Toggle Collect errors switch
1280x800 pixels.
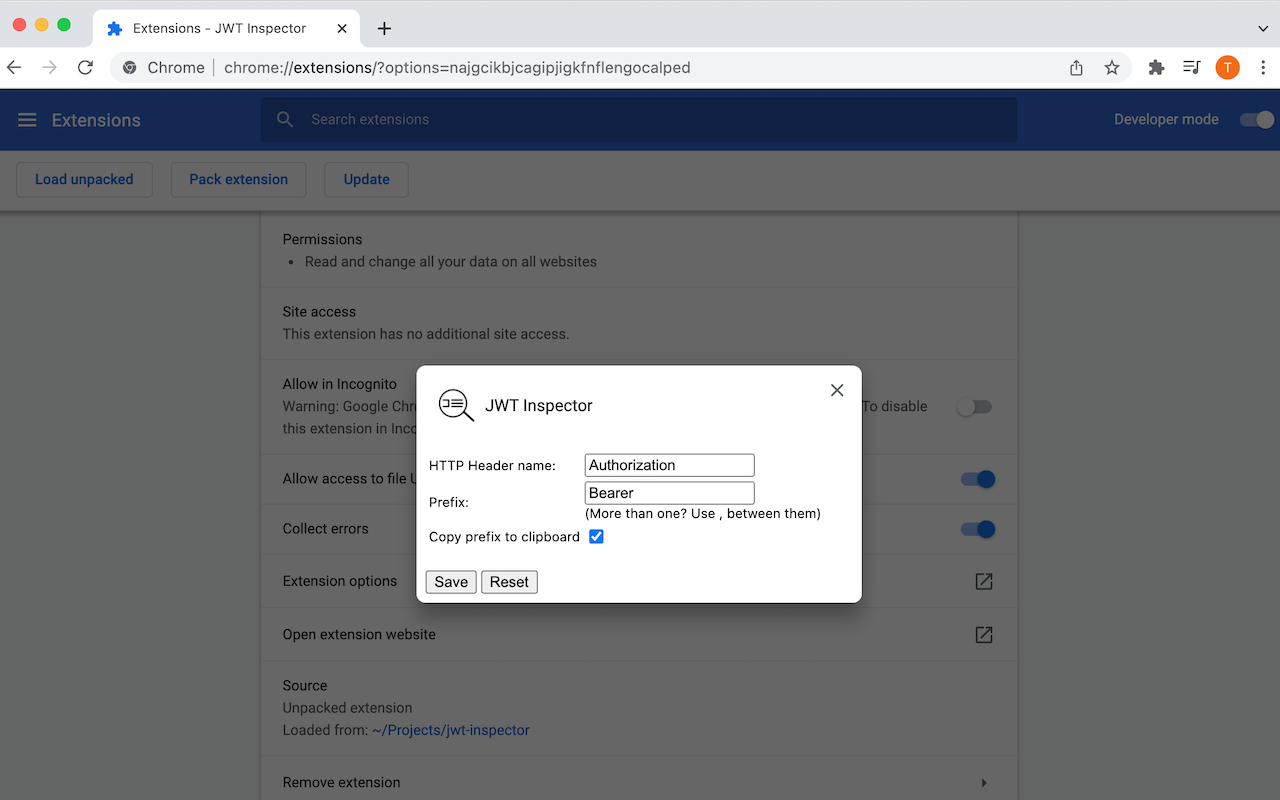click(978, 529)
